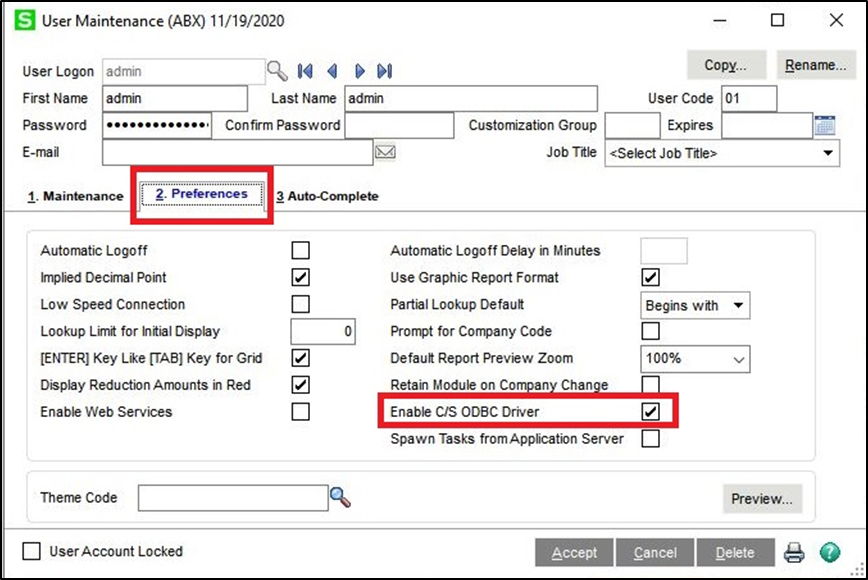Switch to the Maintenance tab

pyautogui.click(x=75, y=196)
